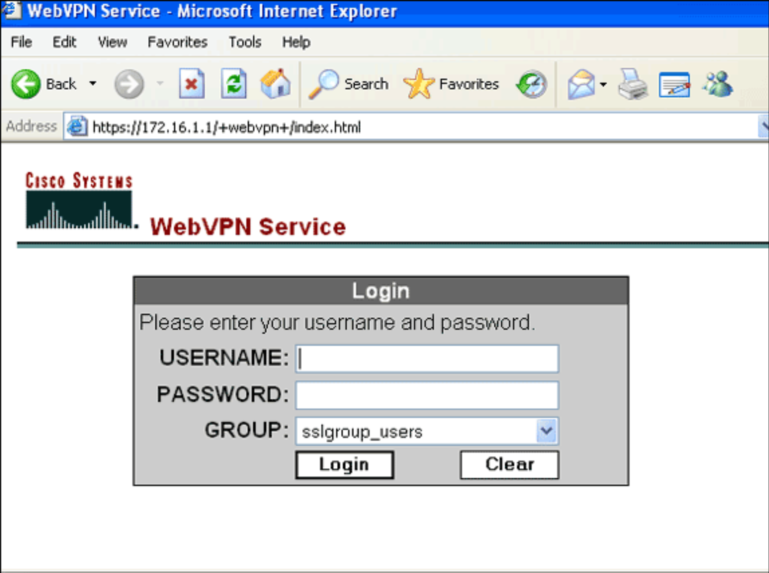Open the Search magnifier toolbar button
This screenshot has height=573, width=769.
tap(348, 84)
